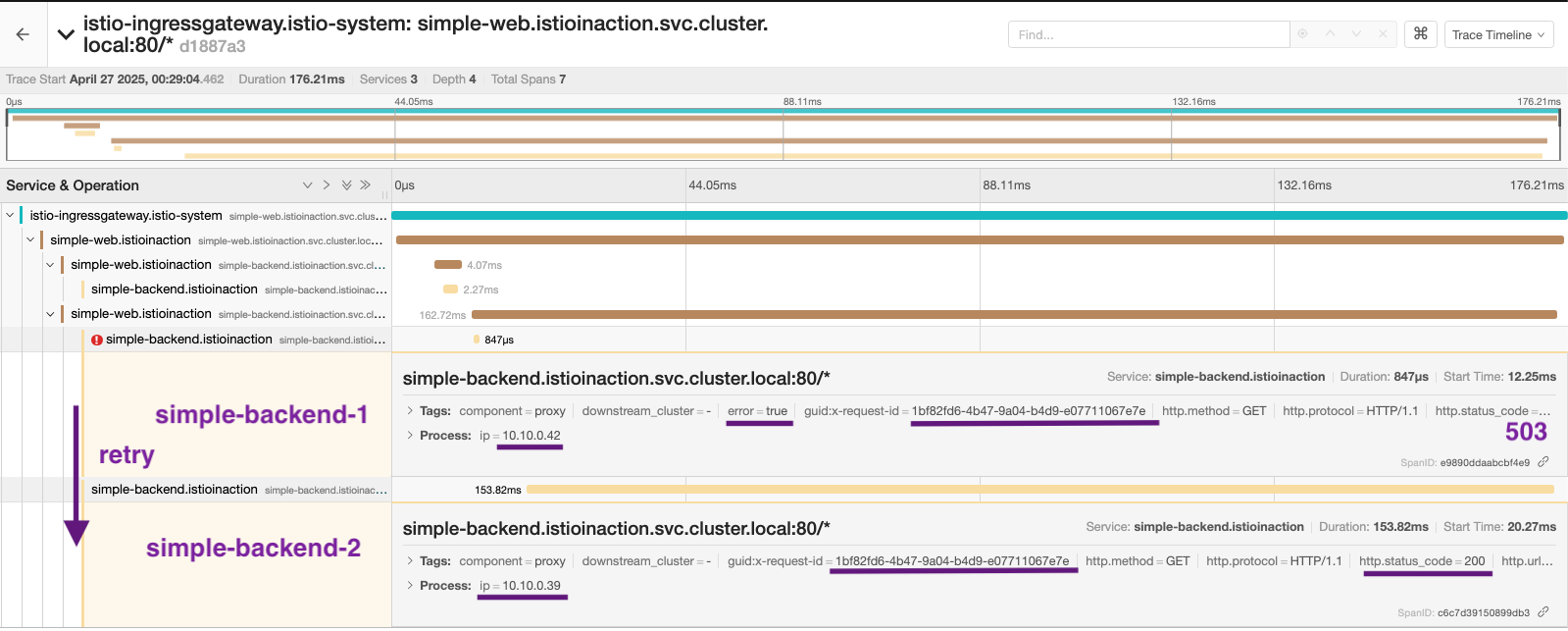
Task: Collapse the simple-web span lasting 162.72ms
Action: click(51, 314)
